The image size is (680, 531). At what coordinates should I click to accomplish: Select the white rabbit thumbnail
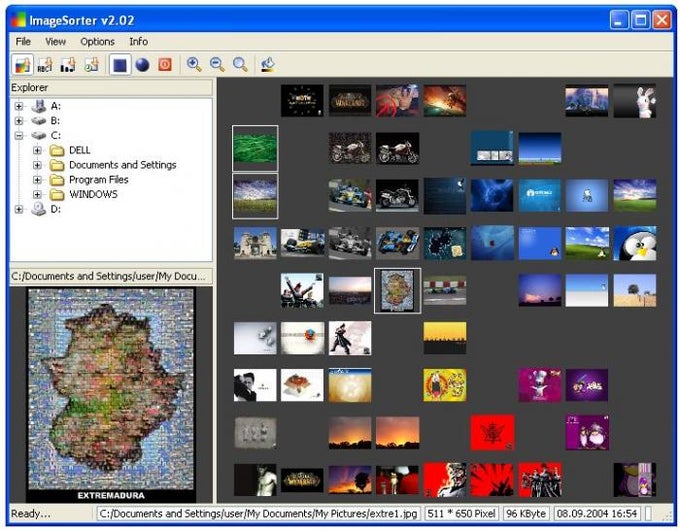635,101
